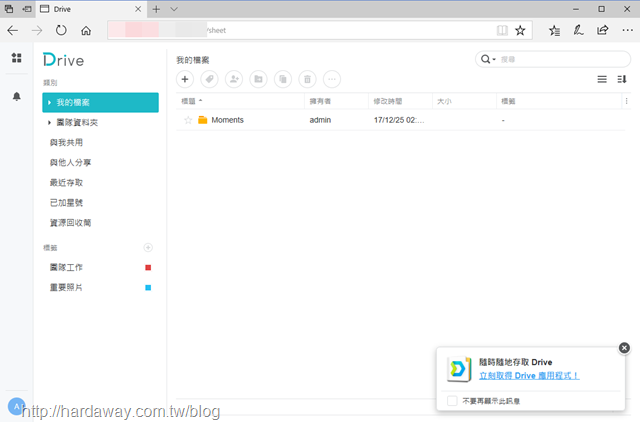The width and height of the screenshot is (640, 422).
Task: Show tab previews chevron
Action: (x=174, y=9)
